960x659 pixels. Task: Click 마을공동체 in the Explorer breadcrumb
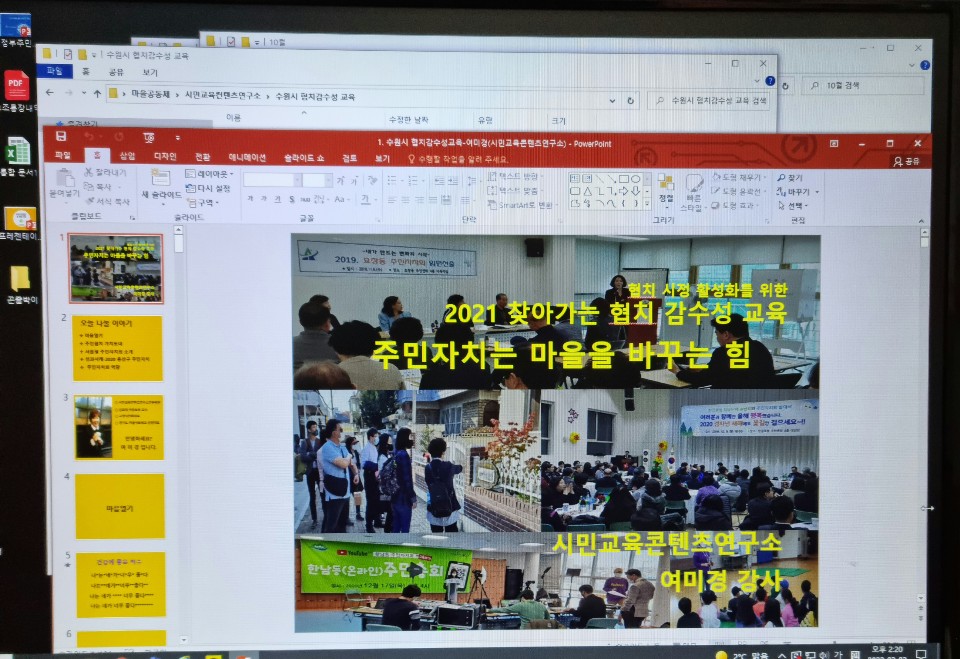151,94
